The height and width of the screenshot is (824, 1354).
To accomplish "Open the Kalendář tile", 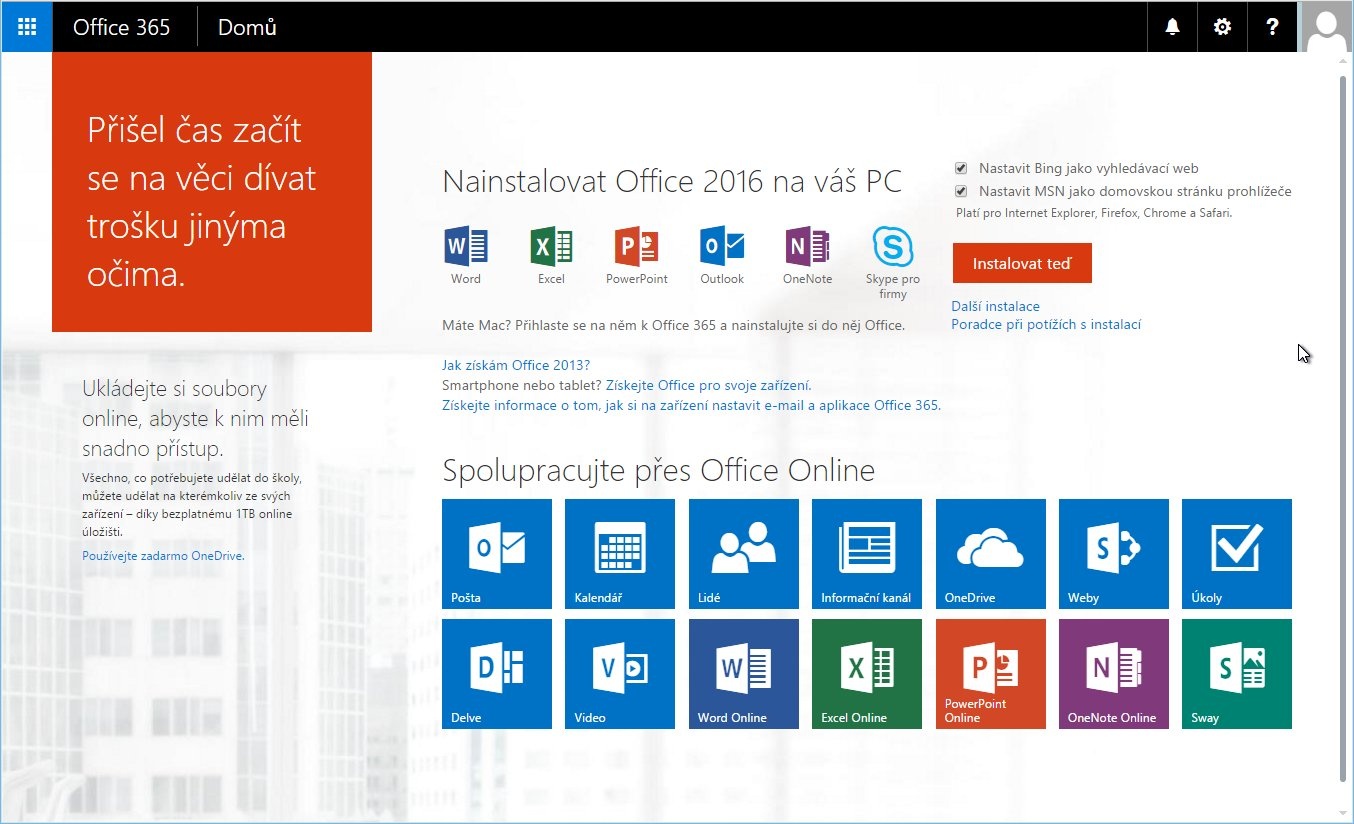I will (620, 554).
